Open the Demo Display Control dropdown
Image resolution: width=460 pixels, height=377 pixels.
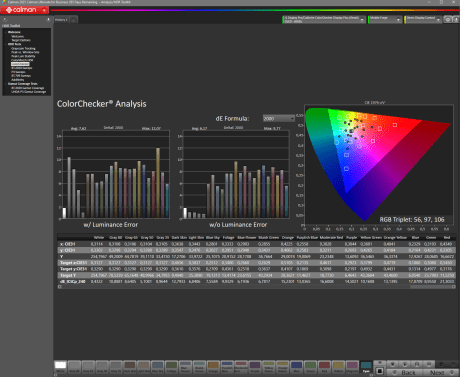(x=423, y=20)
